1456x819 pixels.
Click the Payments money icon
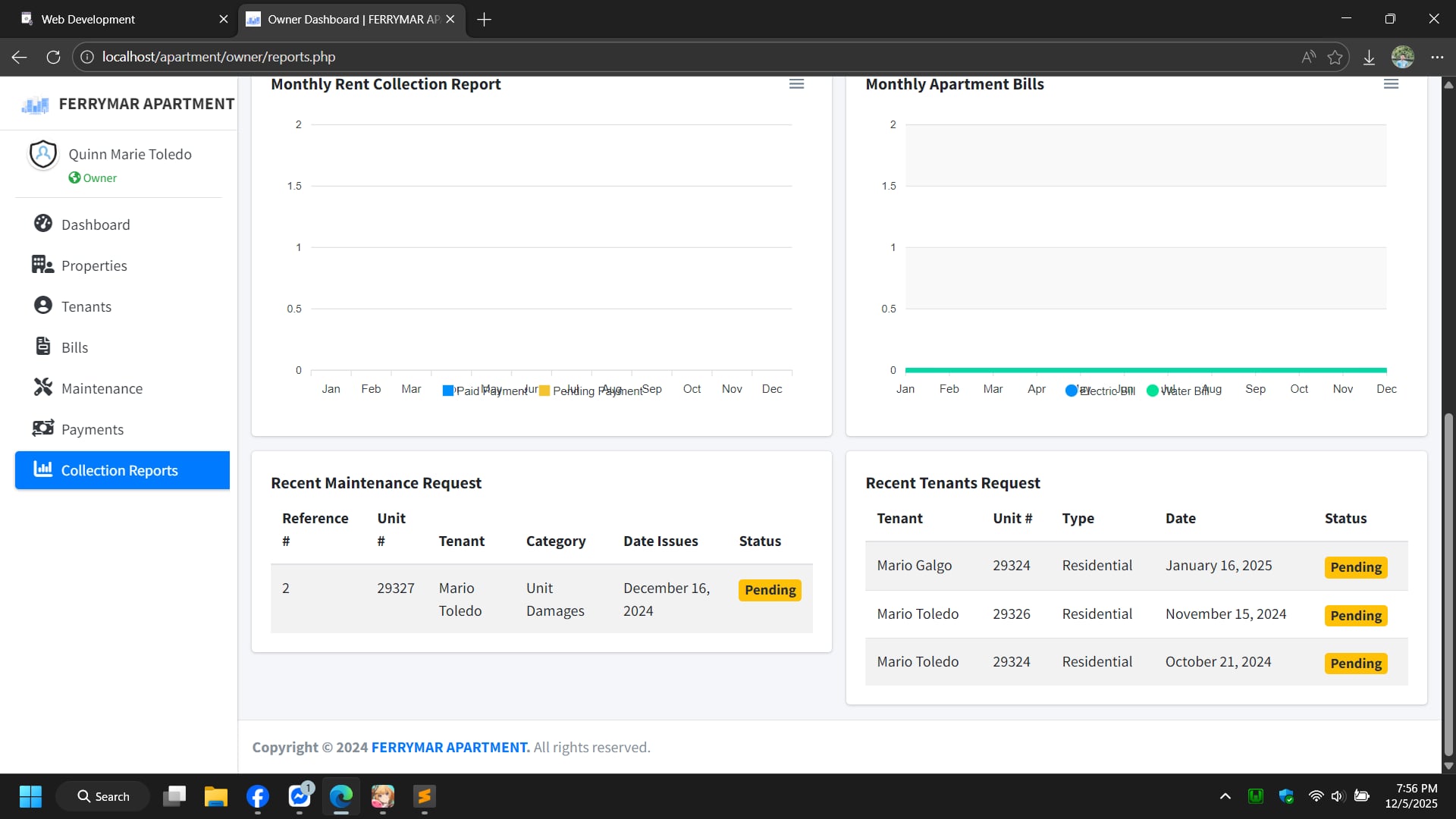[x=43, y=428]
